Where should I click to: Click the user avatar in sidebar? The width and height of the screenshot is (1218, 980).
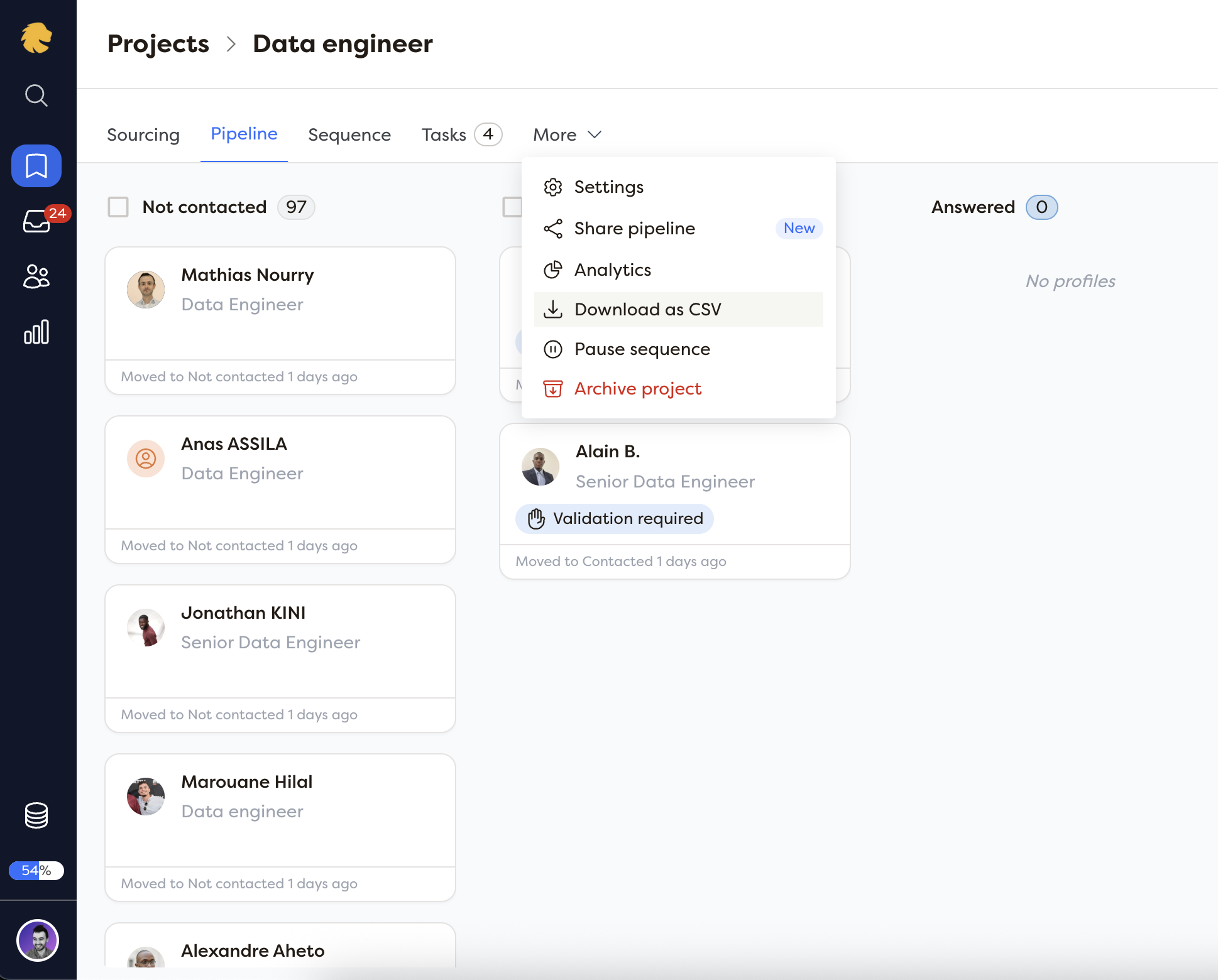coord(38,940)
